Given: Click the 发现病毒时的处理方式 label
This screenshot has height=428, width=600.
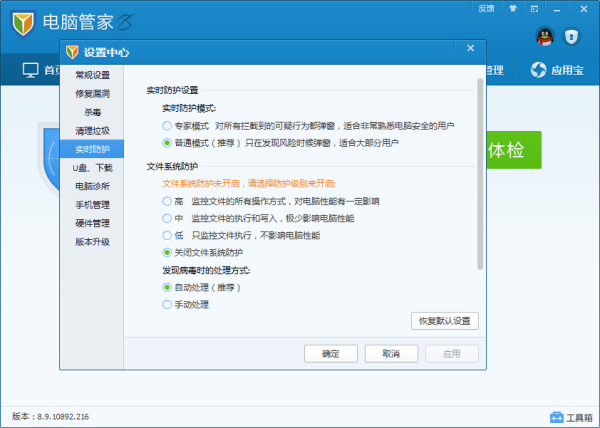Looking at the screenshot, I should [206, 270].
